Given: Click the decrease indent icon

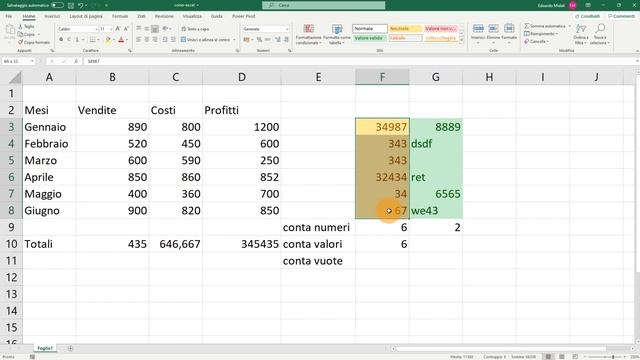Looking at the screenshot, I should point(165,40).
